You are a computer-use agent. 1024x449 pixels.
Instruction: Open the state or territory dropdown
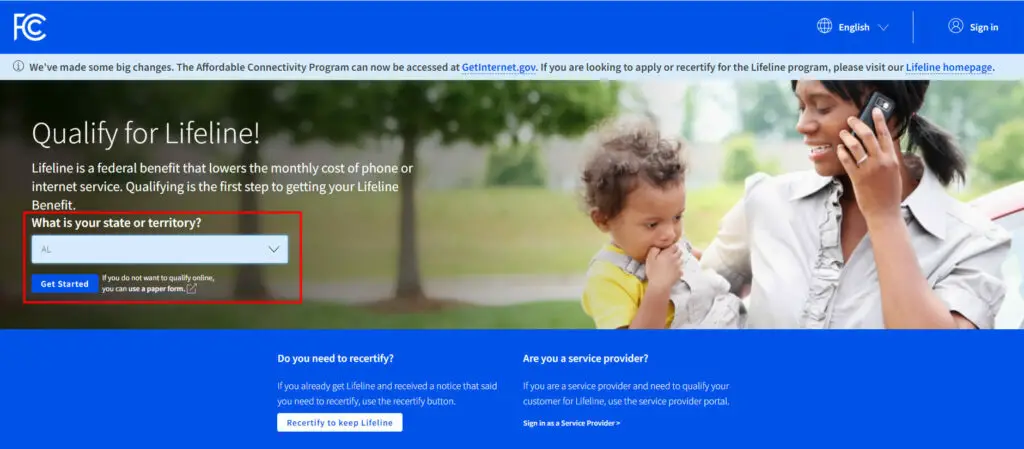160,249
